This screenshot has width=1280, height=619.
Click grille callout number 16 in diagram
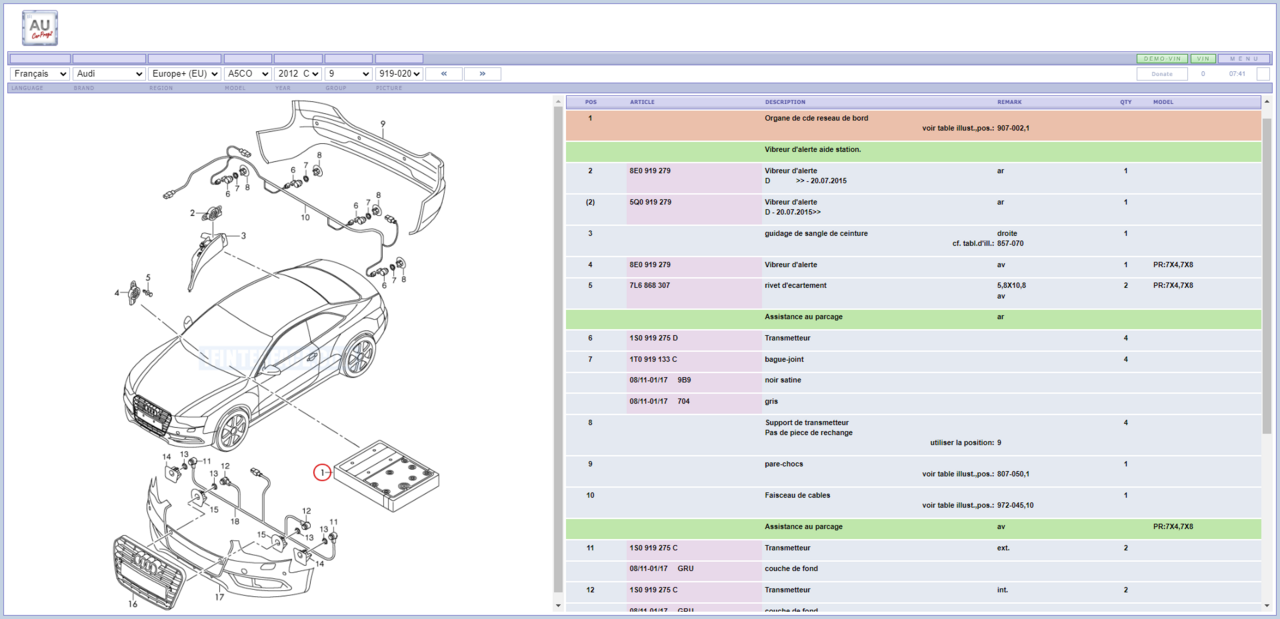click(132, 604)
